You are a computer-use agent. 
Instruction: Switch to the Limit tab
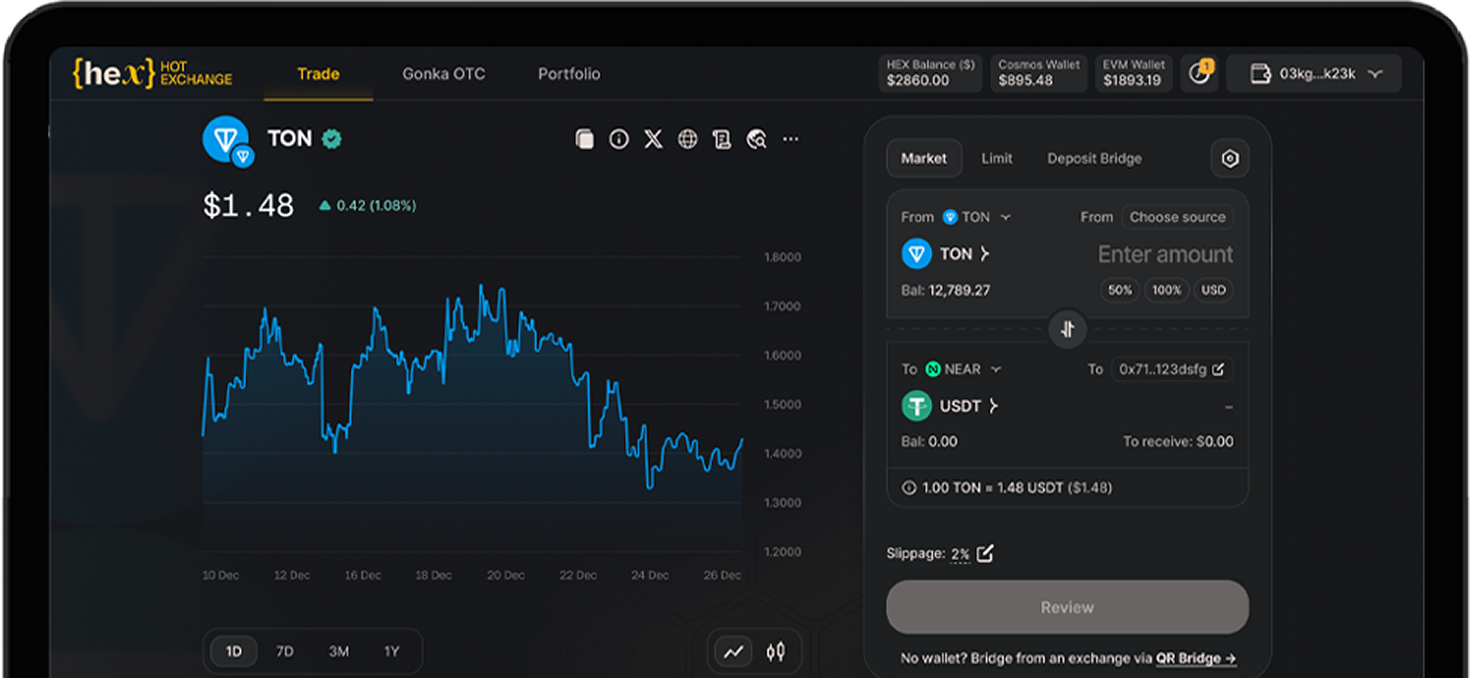coord(996,158)
